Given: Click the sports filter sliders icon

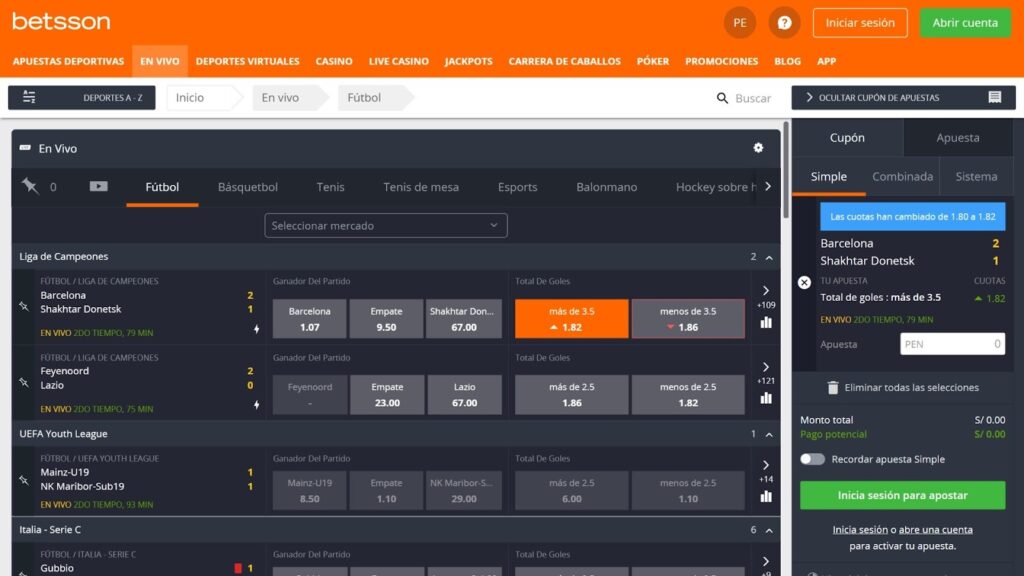Looking at the screenshot, I should (x=29, y=97).
